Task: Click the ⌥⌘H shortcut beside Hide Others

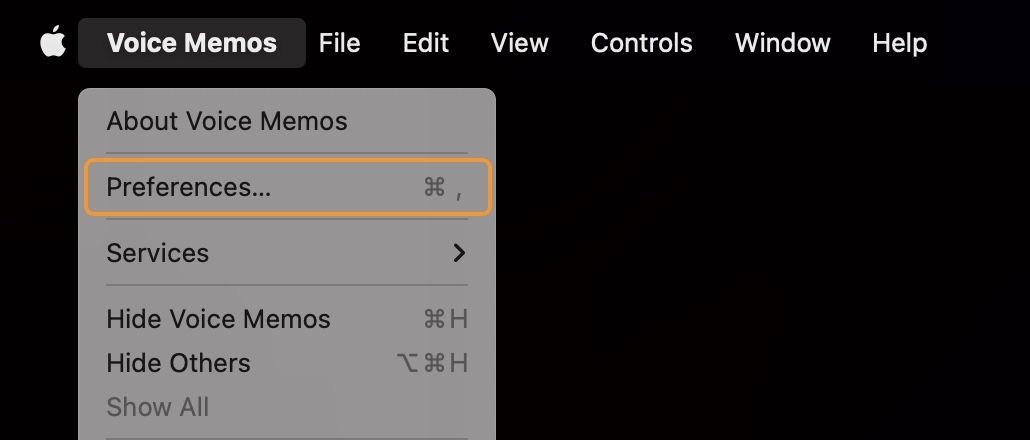Action: coord(432,363)
